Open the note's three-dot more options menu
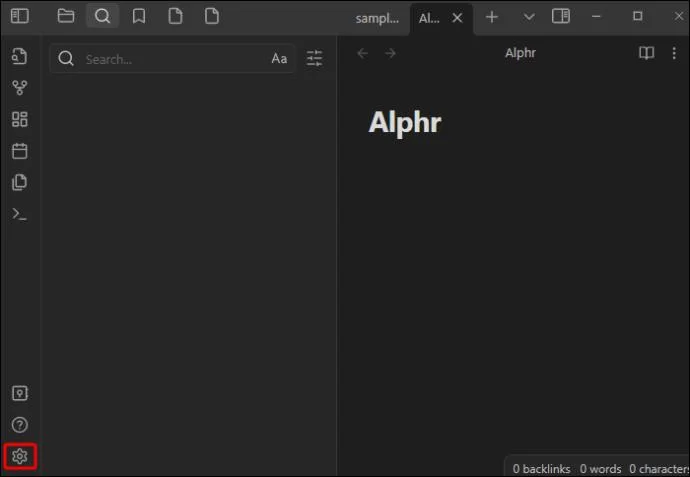Image resolution: width=690 pixels, height=477 pixels. [x=674, y=53]
